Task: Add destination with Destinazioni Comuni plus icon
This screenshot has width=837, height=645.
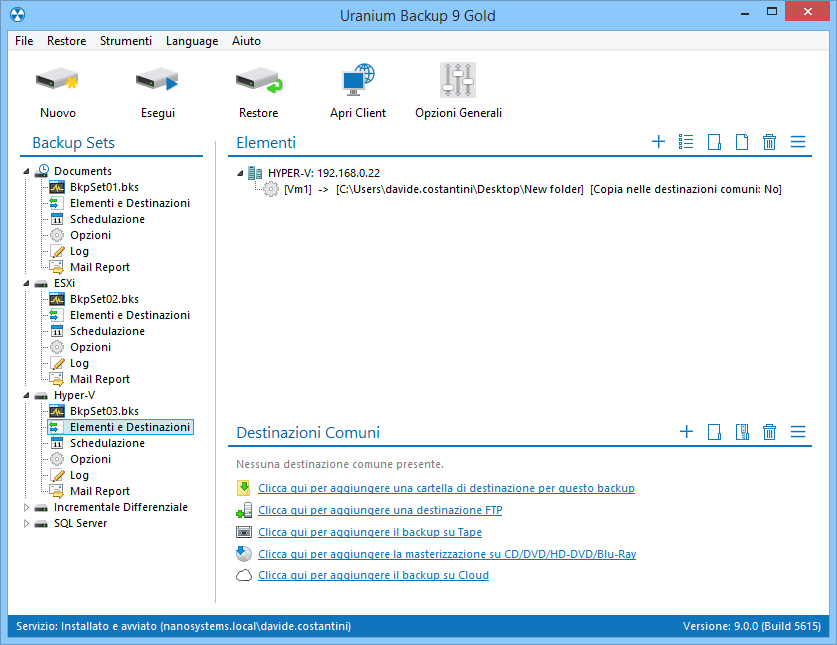Action: [686, 431]
